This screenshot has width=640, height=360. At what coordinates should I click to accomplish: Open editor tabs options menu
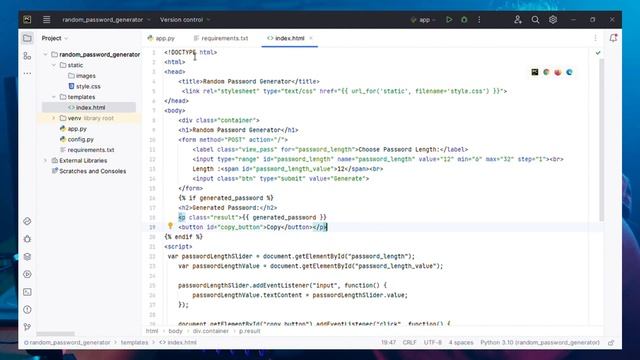tap(595, 38)
